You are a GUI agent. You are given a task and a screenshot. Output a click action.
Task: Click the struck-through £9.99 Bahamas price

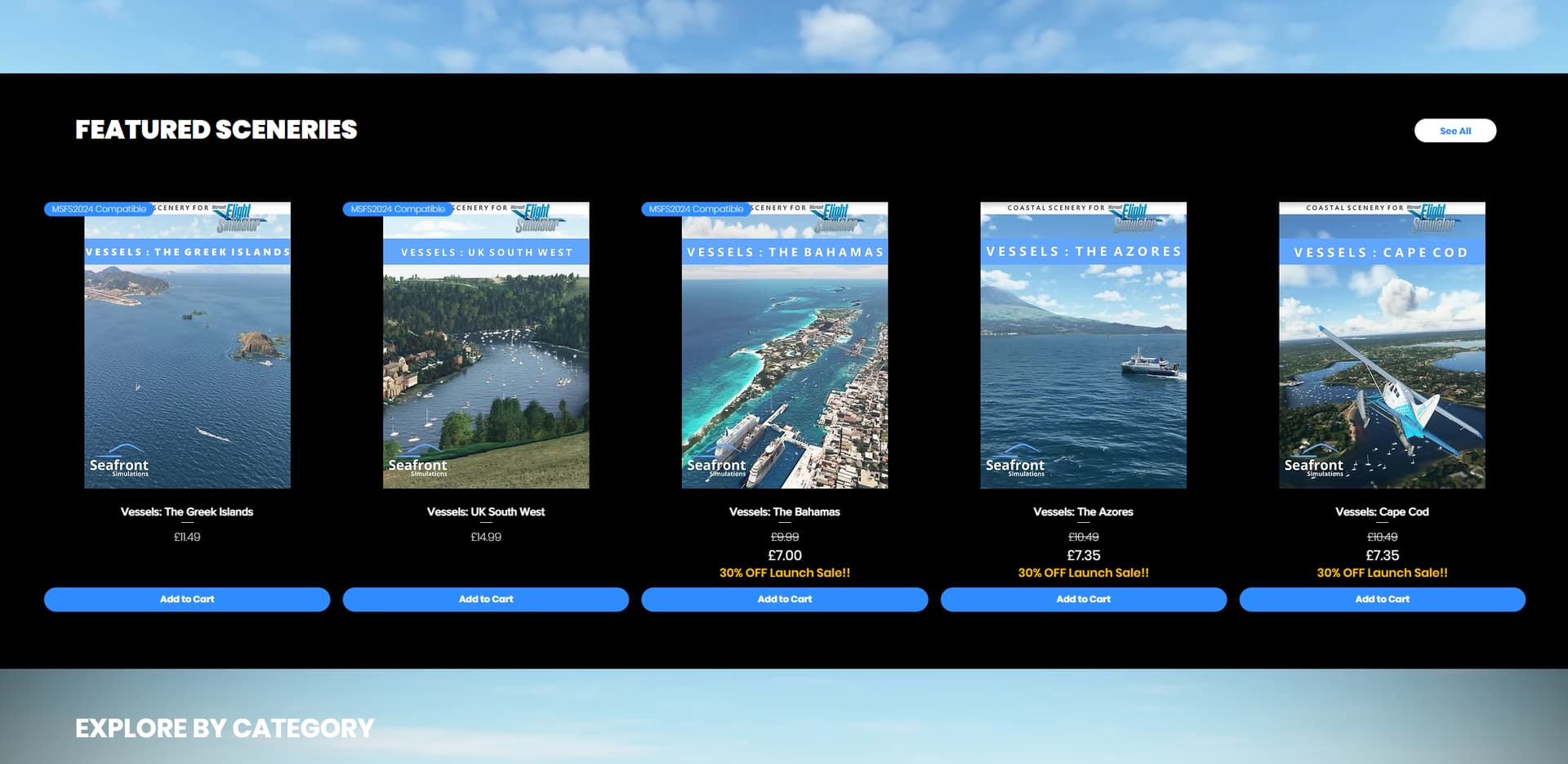coord(785,537)
